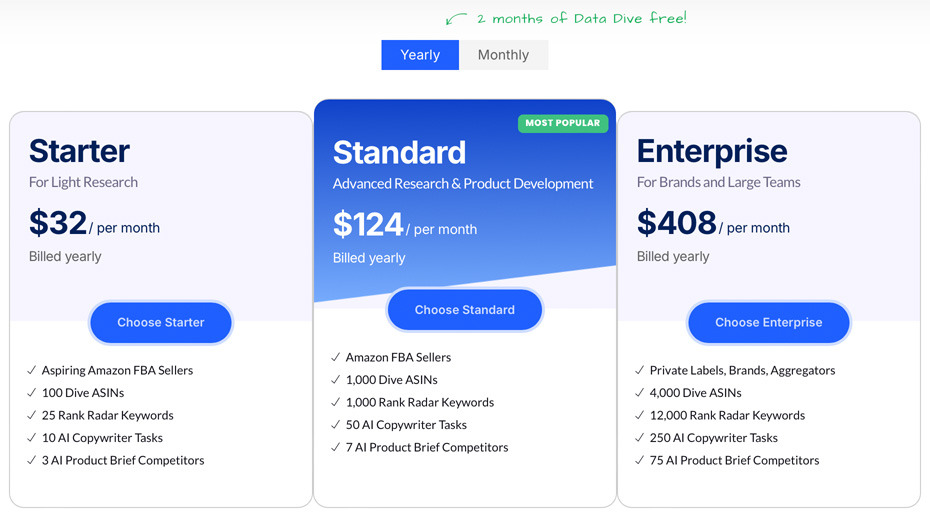Click 'Advanced Research & Product Development' subtitle
The width and height of the screenshot is (930, 519).
(x=463, y=184)
